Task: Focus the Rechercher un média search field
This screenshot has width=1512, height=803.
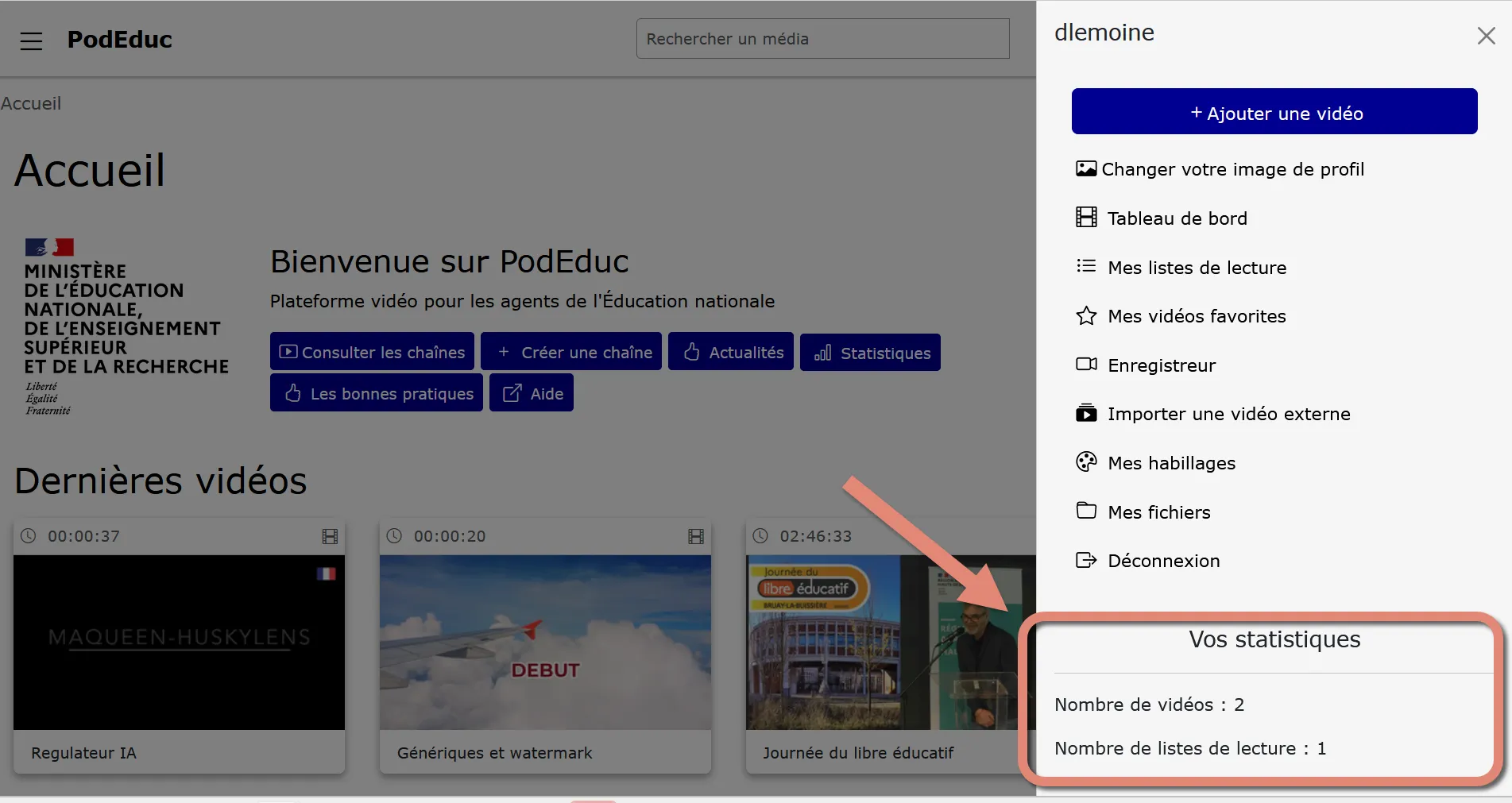Action: 822,39
